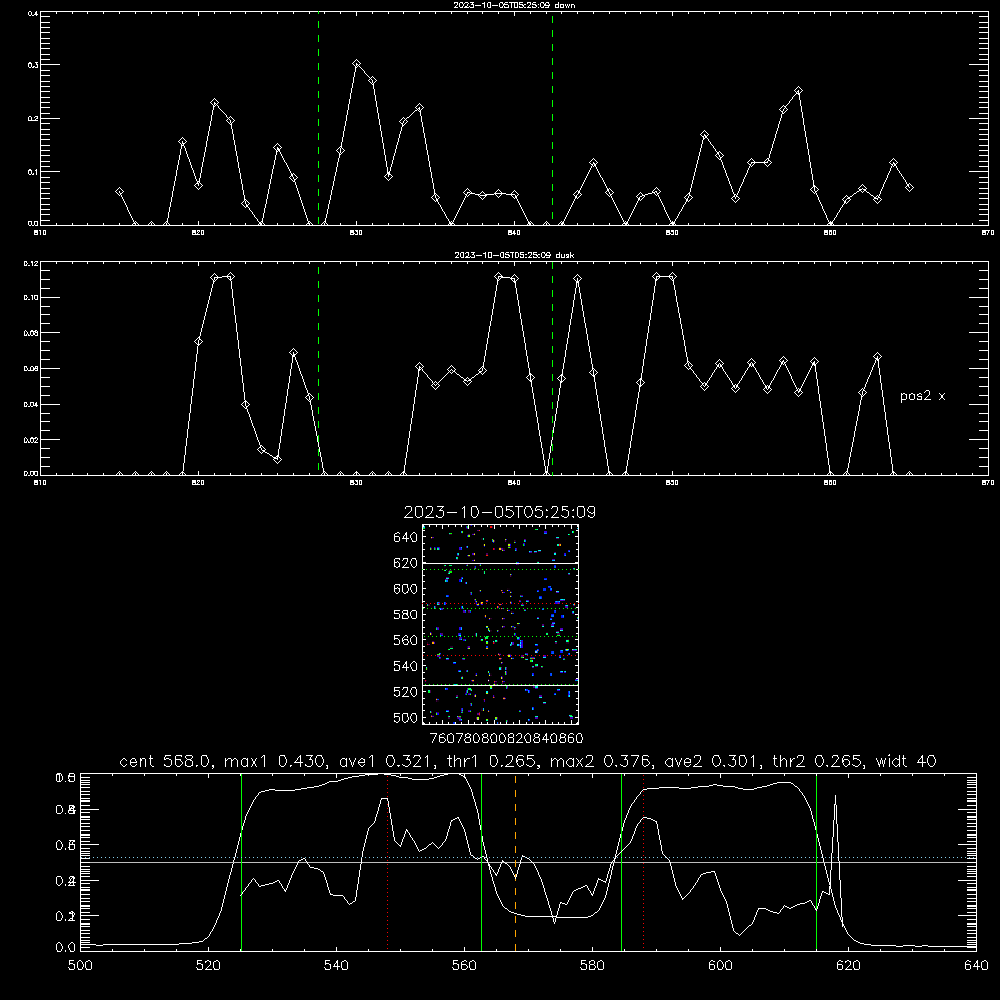Select the green solid line right of orange marker
Screen dimensions: 1000x1000
(621, 861)
